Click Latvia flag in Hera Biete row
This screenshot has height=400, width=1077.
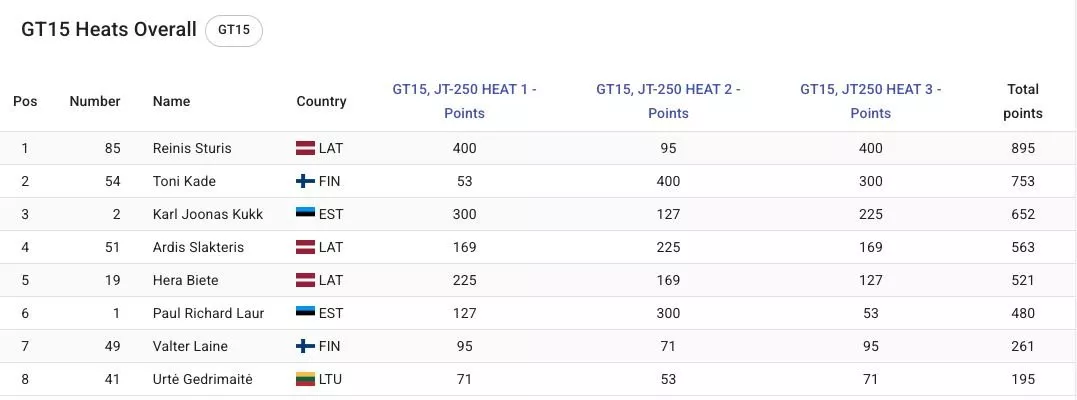click(305, 280)
